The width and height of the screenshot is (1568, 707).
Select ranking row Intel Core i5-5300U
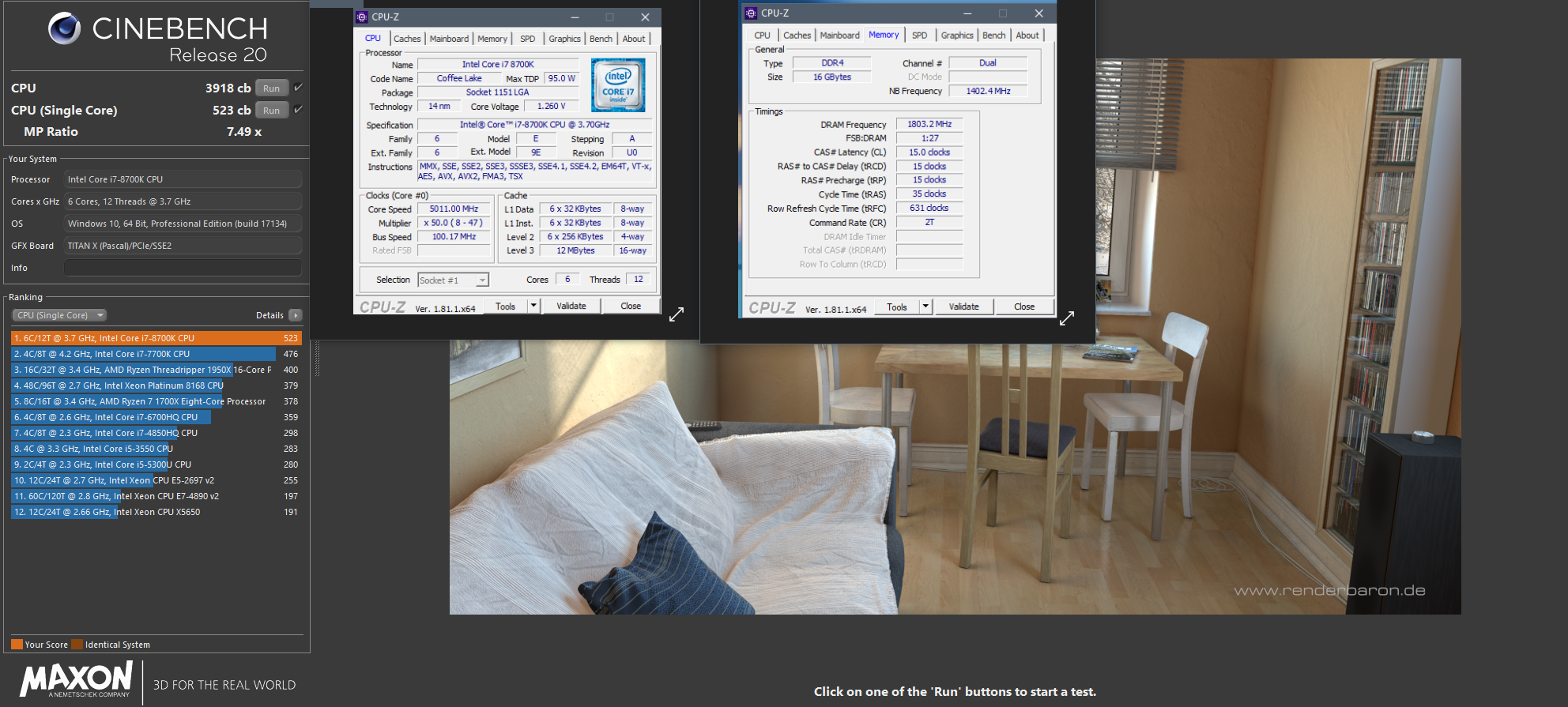156,464
